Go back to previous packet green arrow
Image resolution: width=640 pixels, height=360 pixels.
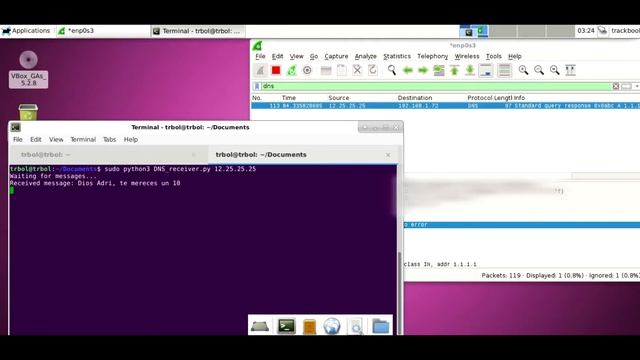407,70
